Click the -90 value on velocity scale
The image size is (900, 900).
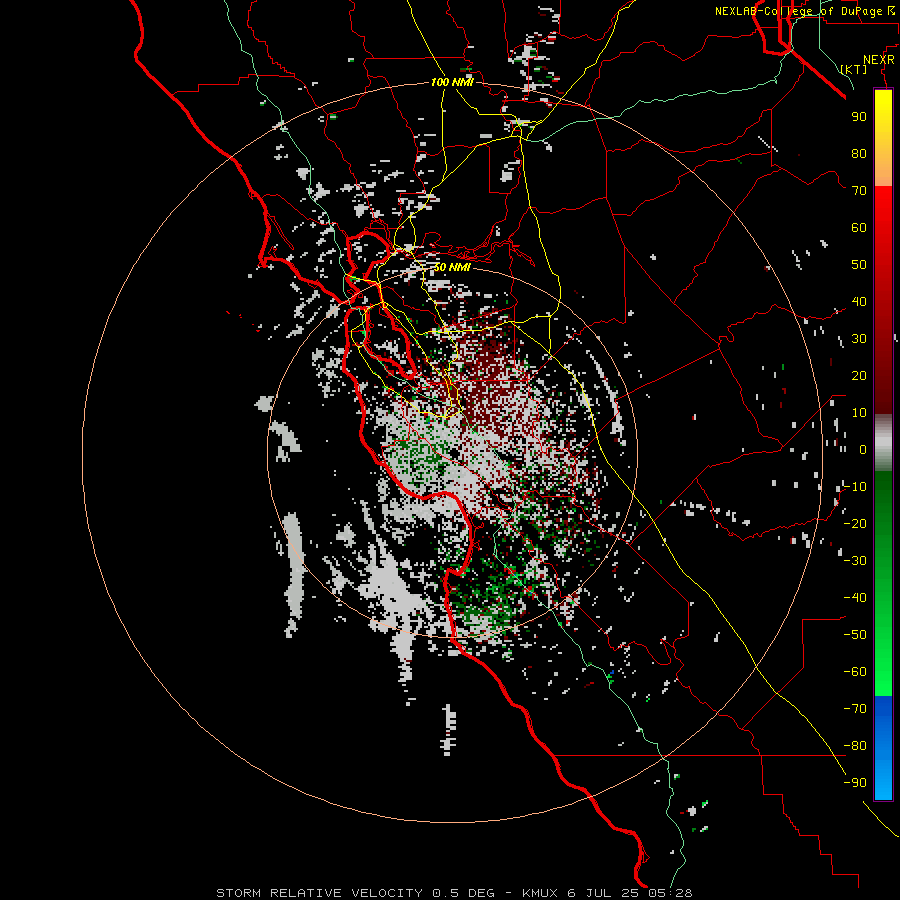(x=855, y=783)
